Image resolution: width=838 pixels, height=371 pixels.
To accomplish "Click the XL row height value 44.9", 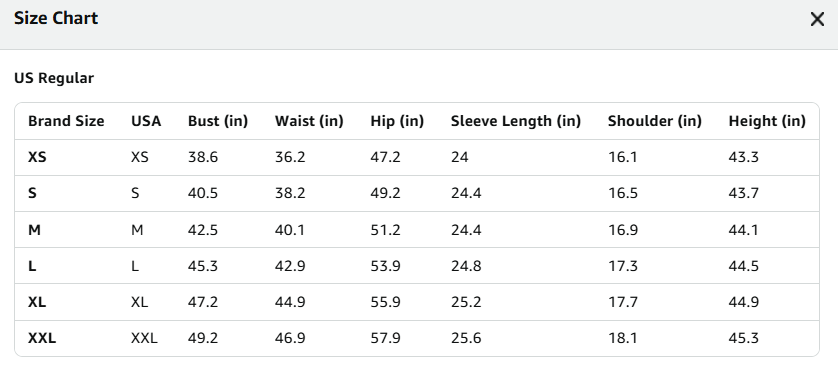I will [743, 302].
